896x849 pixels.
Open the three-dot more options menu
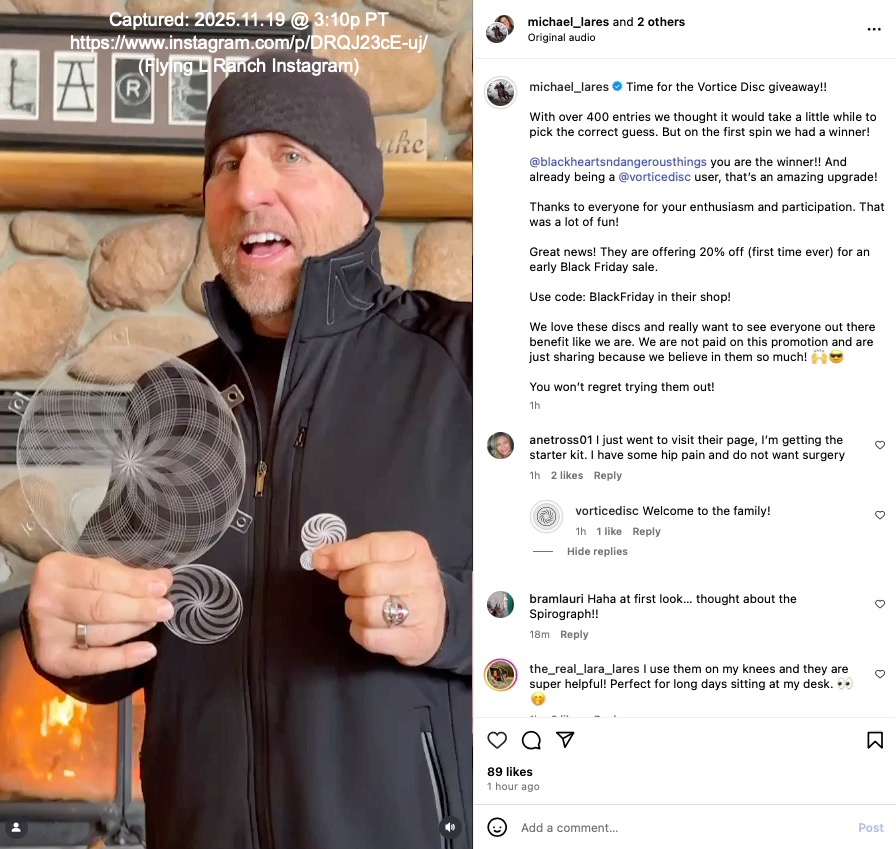874,29
